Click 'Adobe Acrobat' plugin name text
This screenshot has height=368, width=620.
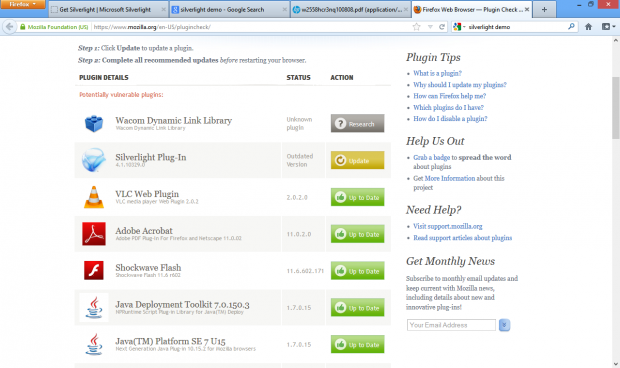click(x=144, y=231)
